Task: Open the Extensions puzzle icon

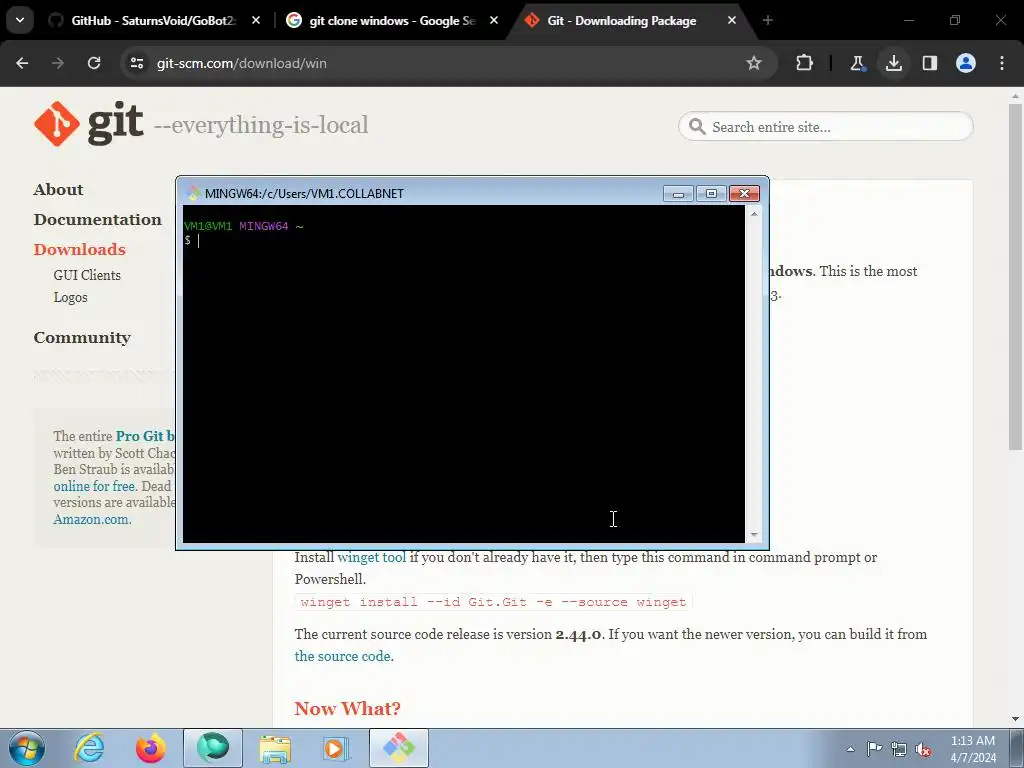Action: click(805, 63)
